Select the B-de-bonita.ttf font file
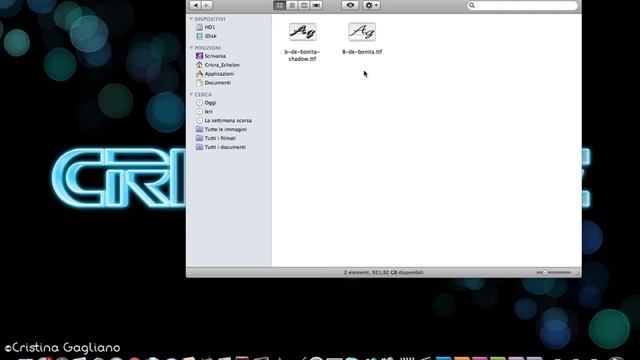The height and width of the screenshot is (360, 640). 362,39
